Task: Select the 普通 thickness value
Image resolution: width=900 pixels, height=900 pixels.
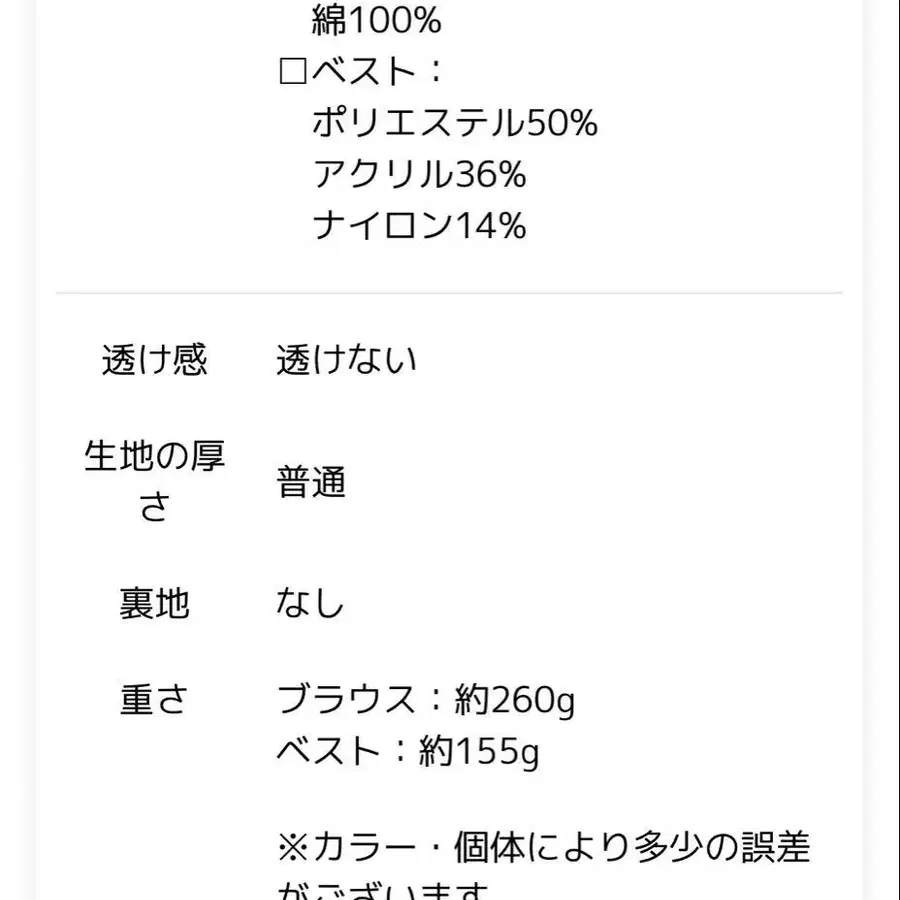Action: 311,483
